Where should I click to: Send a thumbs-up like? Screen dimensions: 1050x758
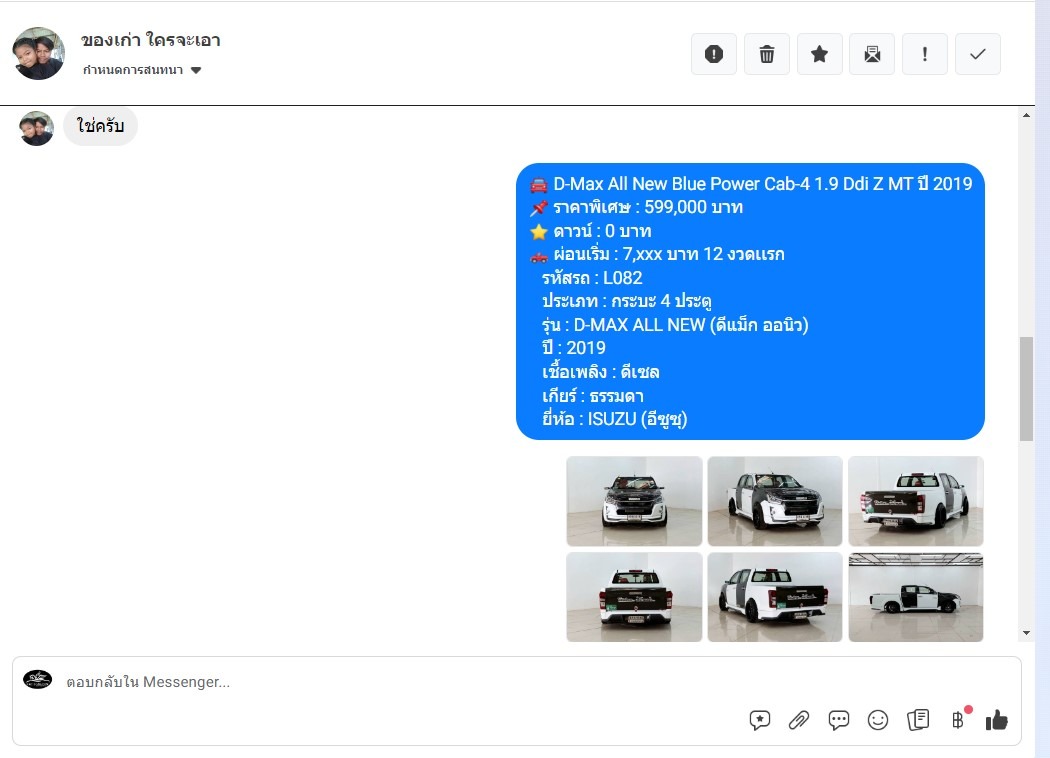tap(996, 721)
